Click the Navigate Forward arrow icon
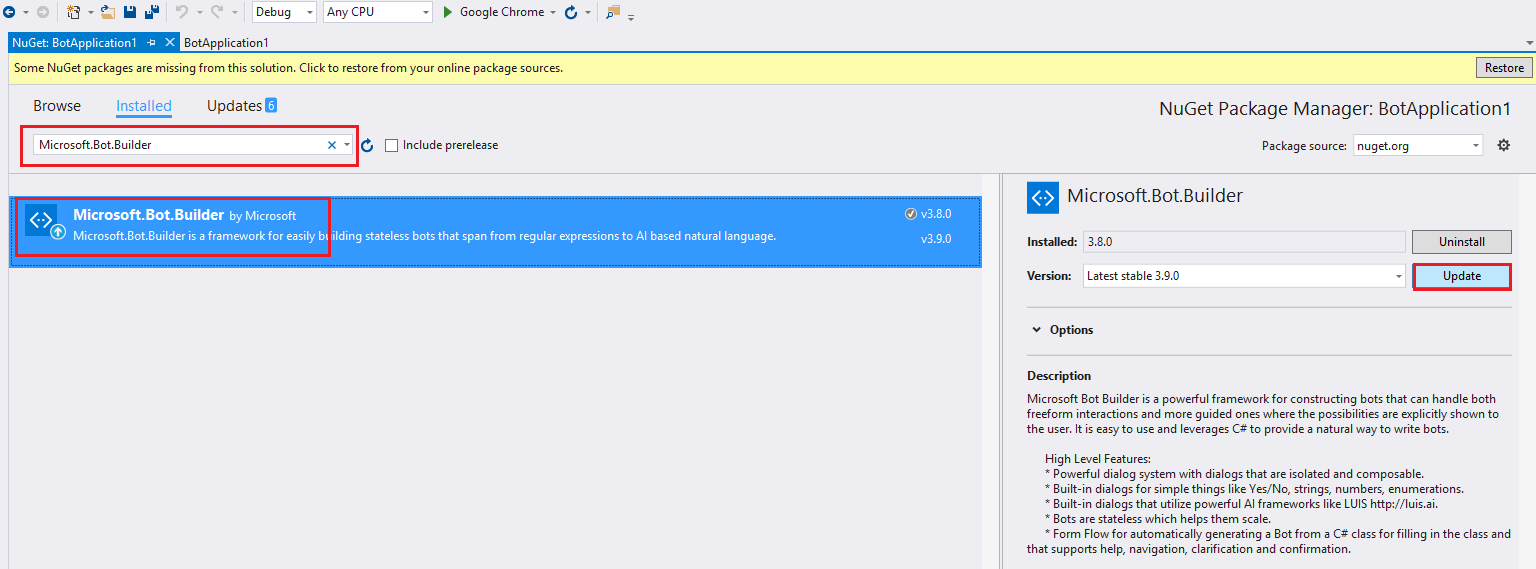Viewport: 1536px width, 569px height. pos(43,12)
